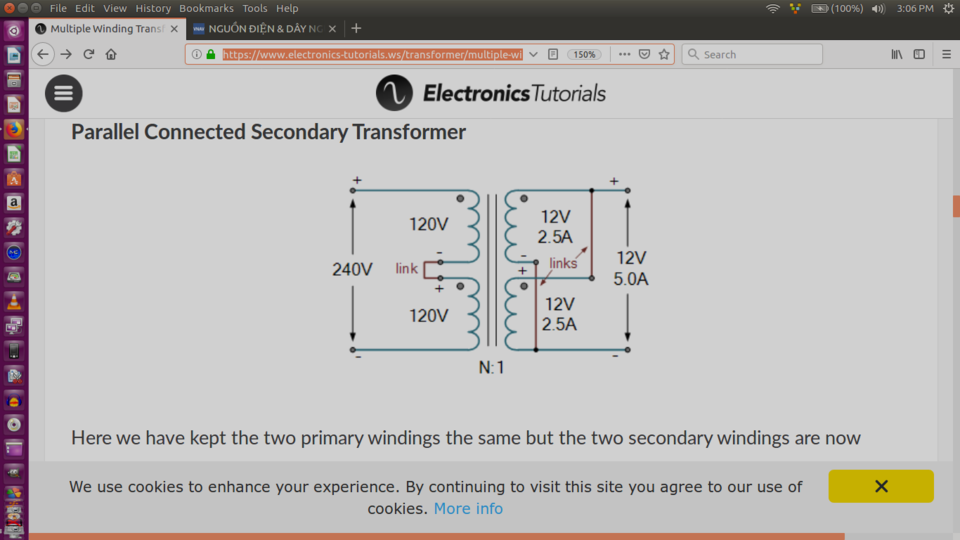Open the site hamburger menu
Image resolution: width=960 pixels, height=540 pixels.
point(64,93)
